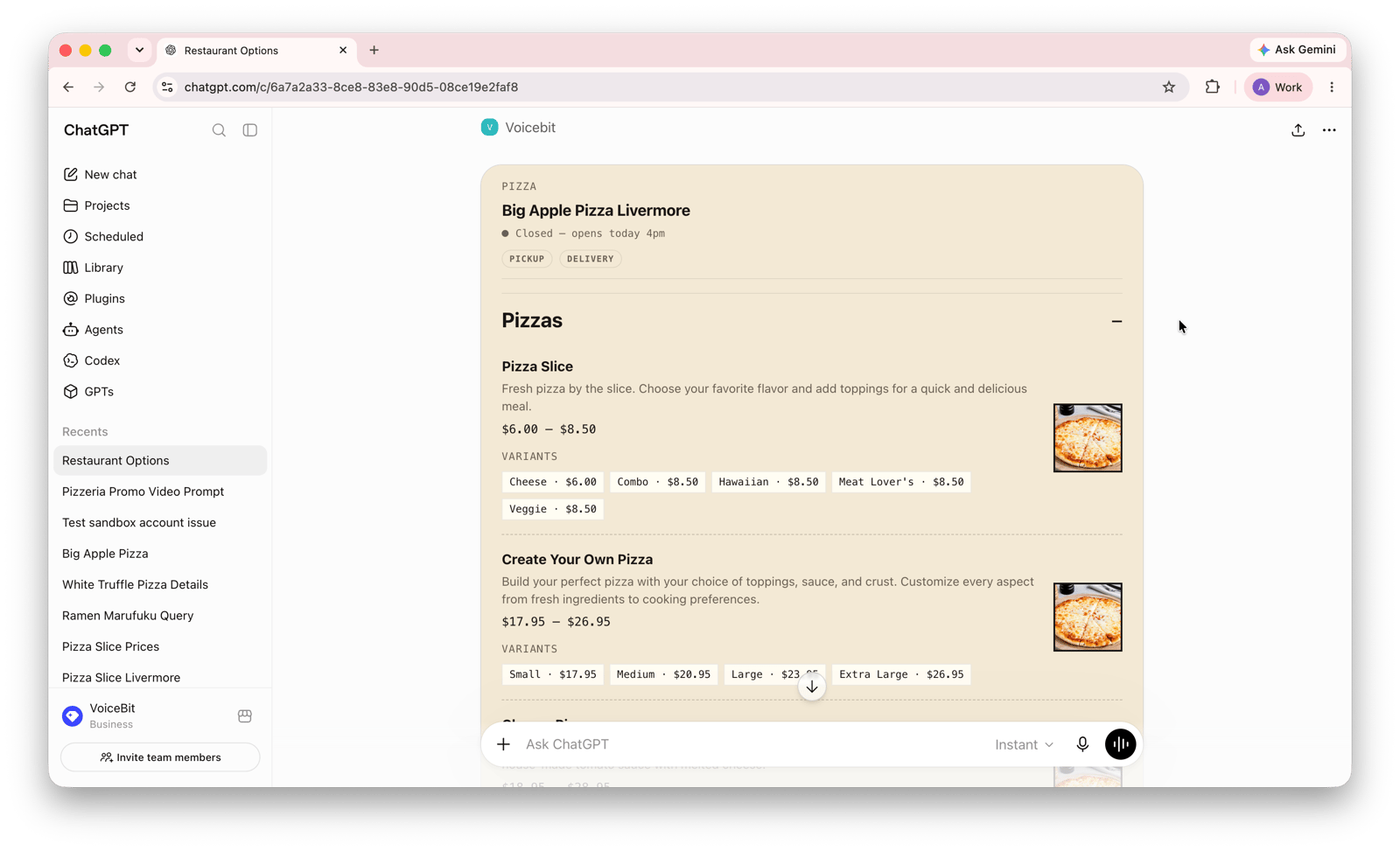Reload the page
Image resolution: width=1400 pixels, height=851 pixels.
coord(130,87)
